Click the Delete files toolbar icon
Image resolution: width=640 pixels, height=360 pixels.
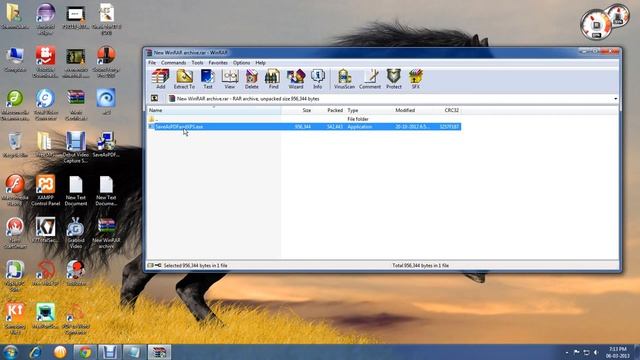(251, 79)
